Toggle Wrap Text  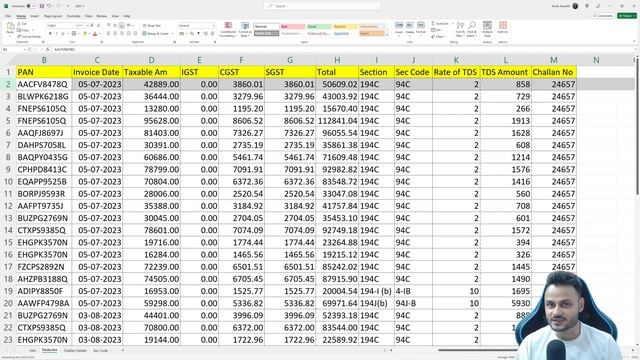click(x=151, y=25)
